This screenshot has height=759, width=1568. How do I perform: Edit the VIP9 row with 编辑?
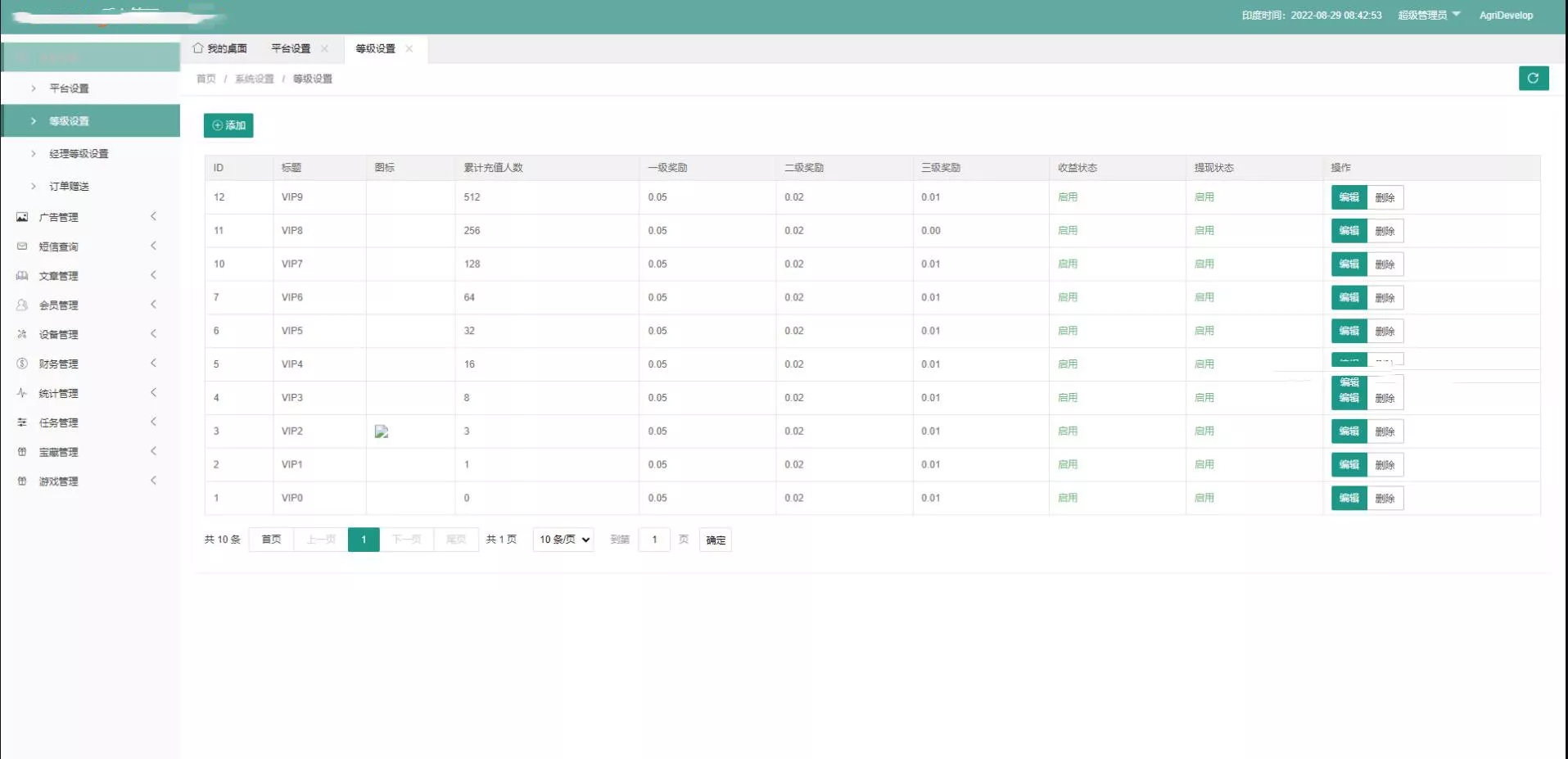point(1349,197)
